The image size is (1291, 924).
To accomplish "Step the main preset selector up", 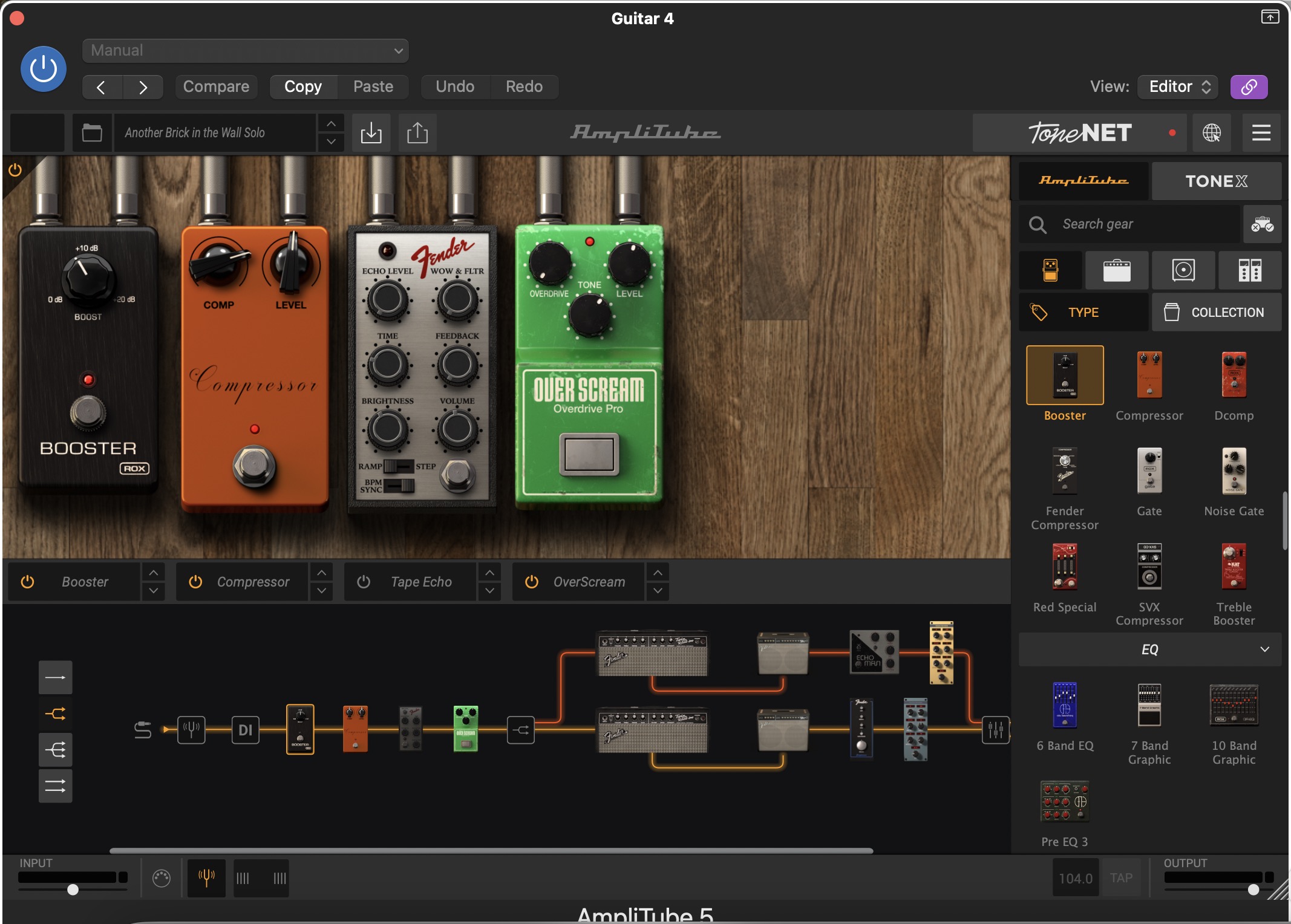I will pyautogui.click(x=331, y=123).
